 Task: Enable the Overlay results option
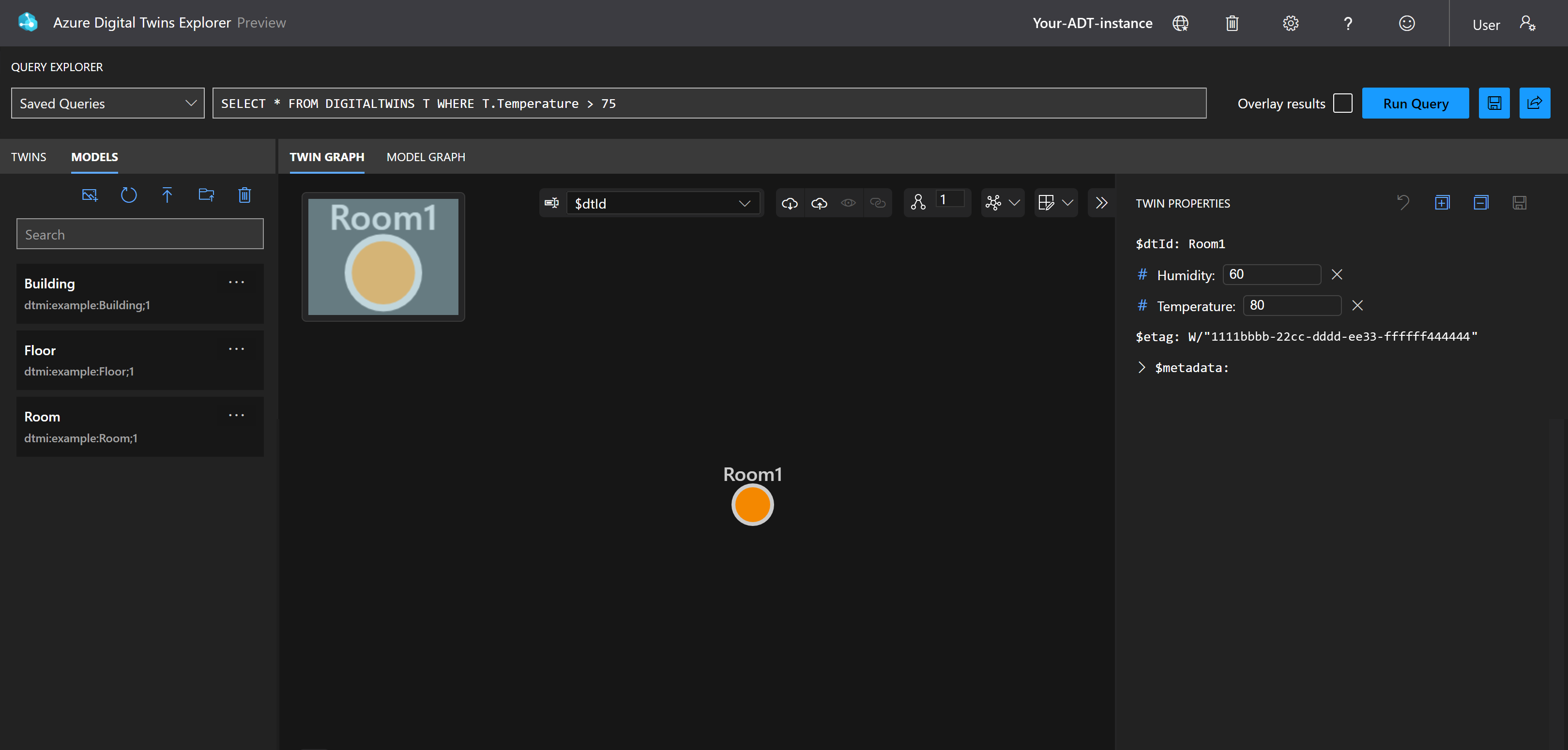click(x=1343, y=103)
